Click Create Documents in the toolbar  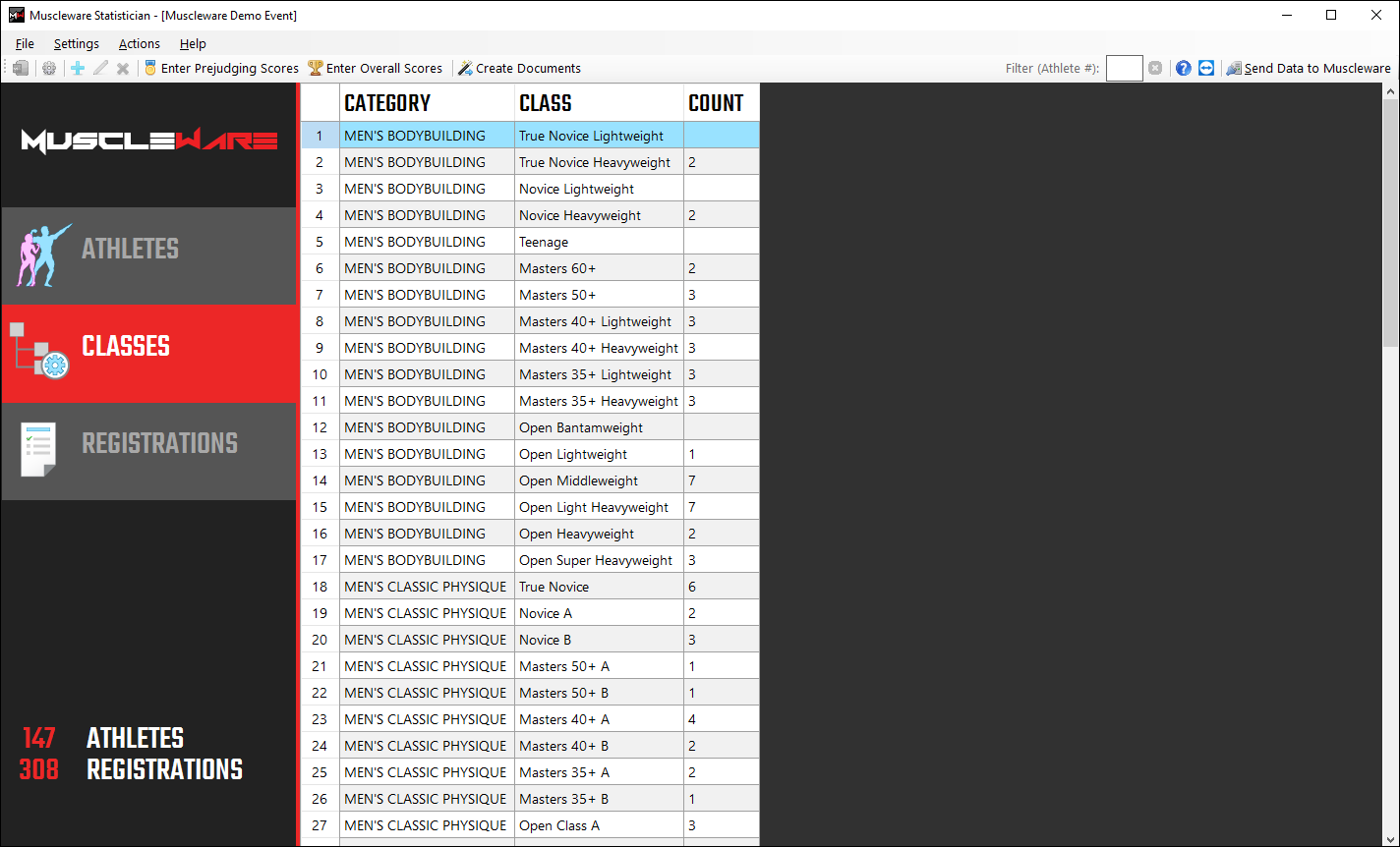pos(519,68)
